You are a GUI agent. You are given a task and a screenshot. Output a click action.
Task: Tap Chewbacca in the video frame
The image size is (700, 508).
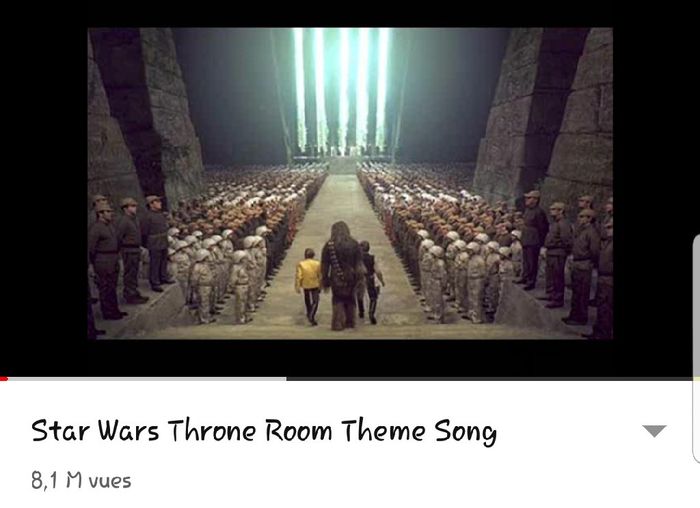(342, 275)
